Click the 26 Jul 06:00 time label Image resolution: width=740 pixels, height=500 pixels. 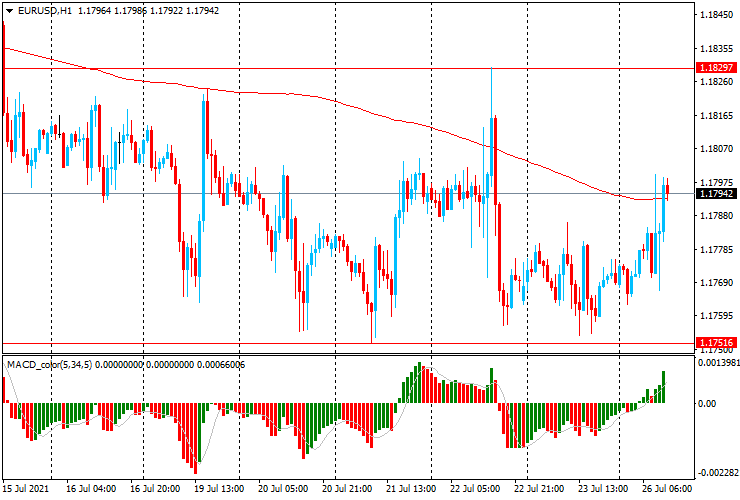[667, 489]
